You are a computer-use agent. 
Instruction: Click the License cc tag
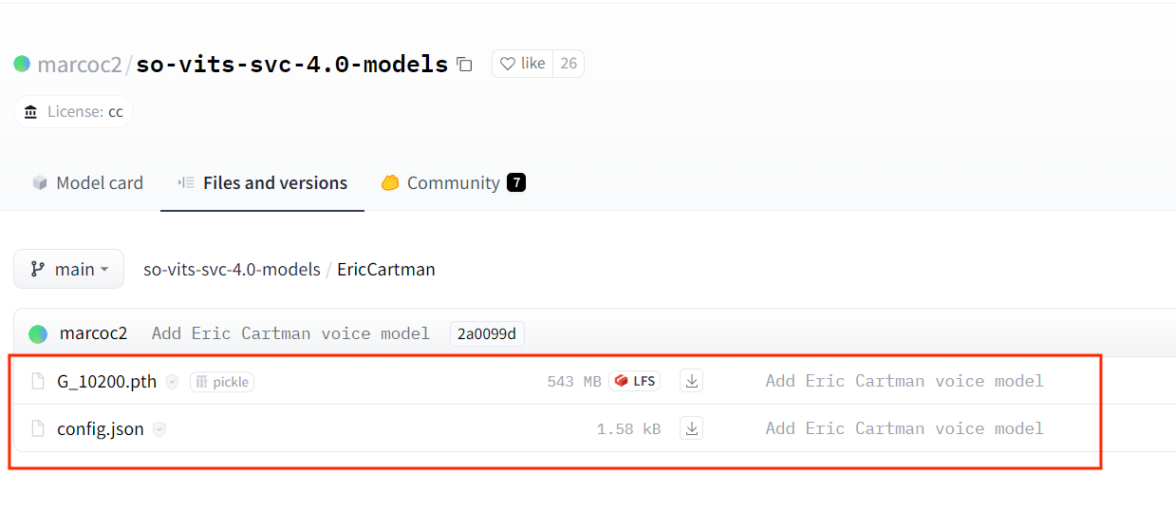pos(74,111)
